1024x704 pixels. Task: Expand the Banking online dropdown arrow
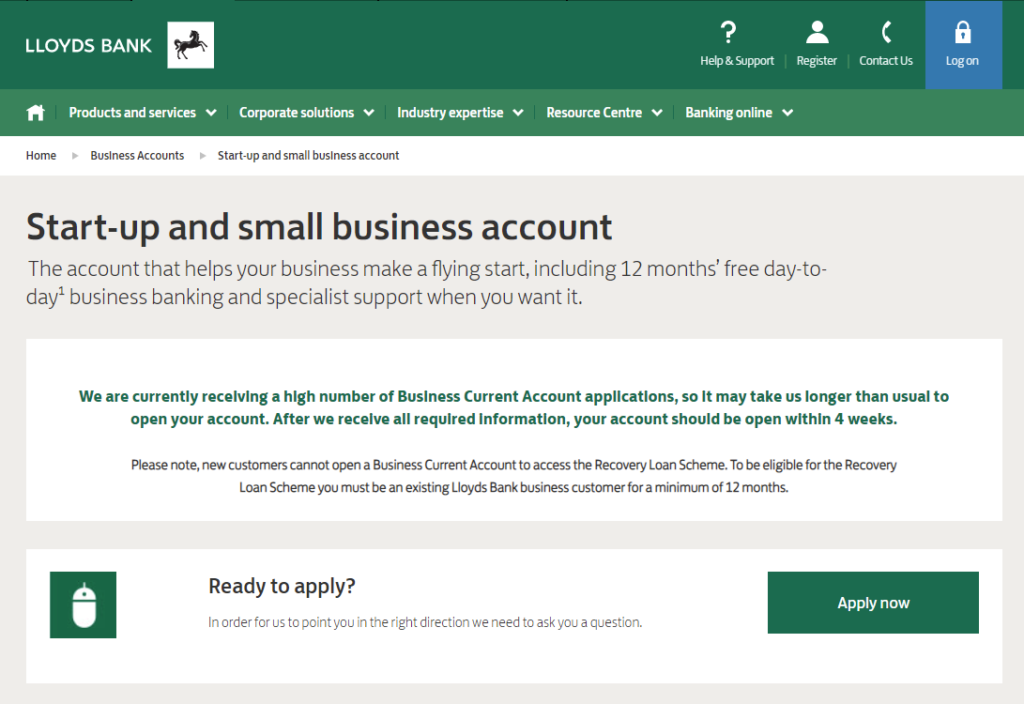pyautogui.click(x=788, y=113)
